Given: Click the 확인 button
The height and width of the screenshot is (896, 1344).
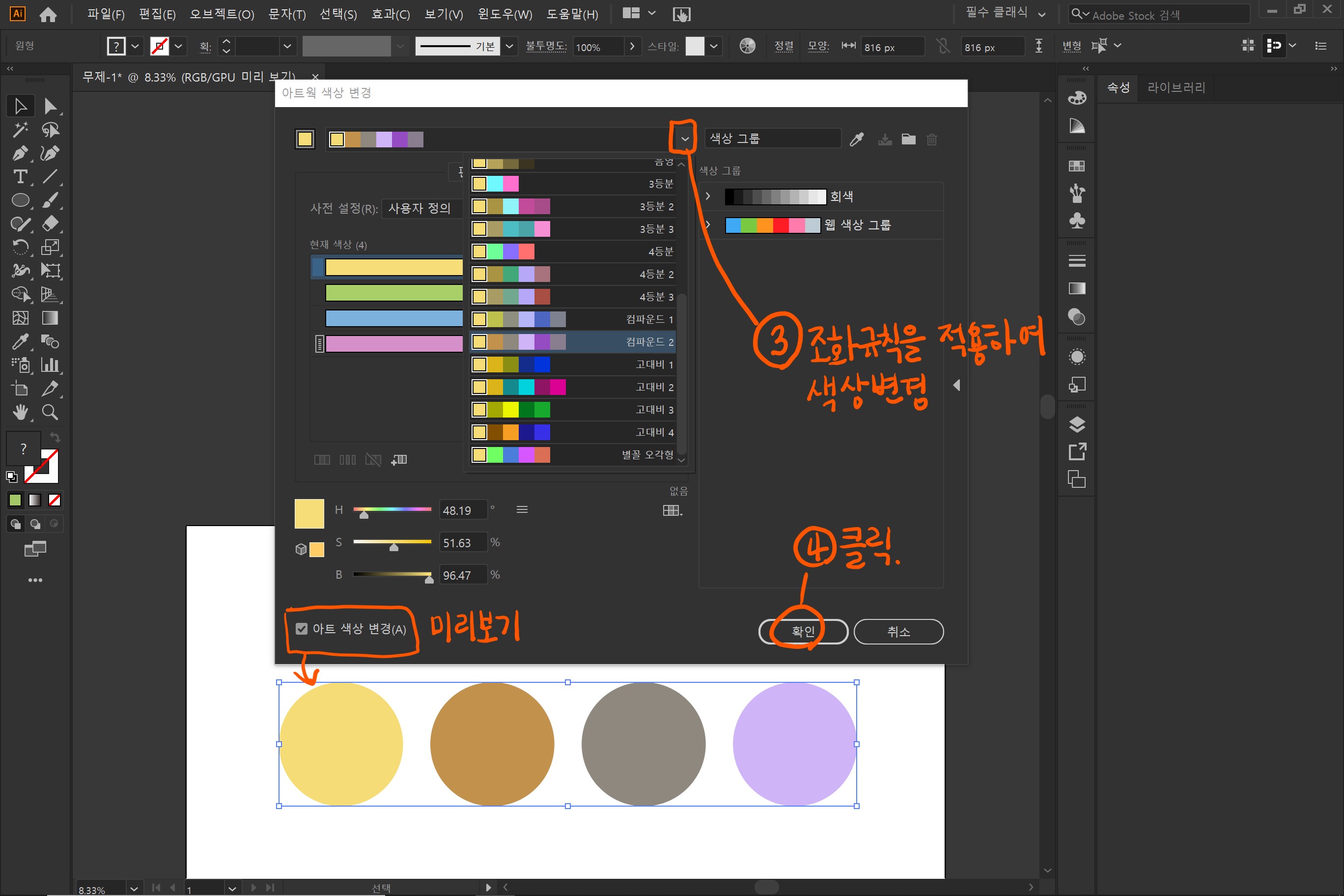Looking at the screenshot, I should click(803, 631).
